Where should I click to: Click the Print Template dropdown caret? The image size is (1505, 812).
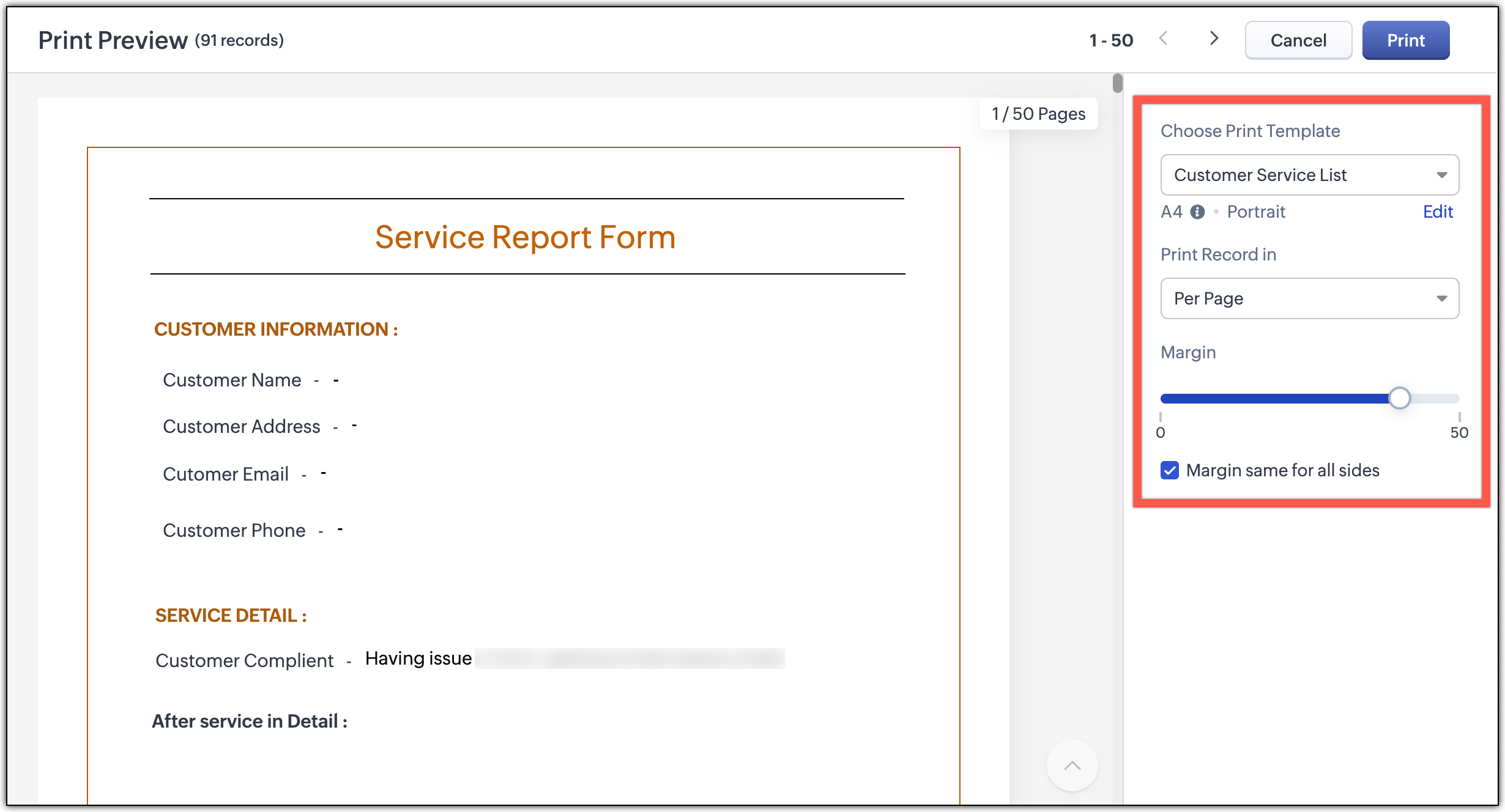point(1441,175)
